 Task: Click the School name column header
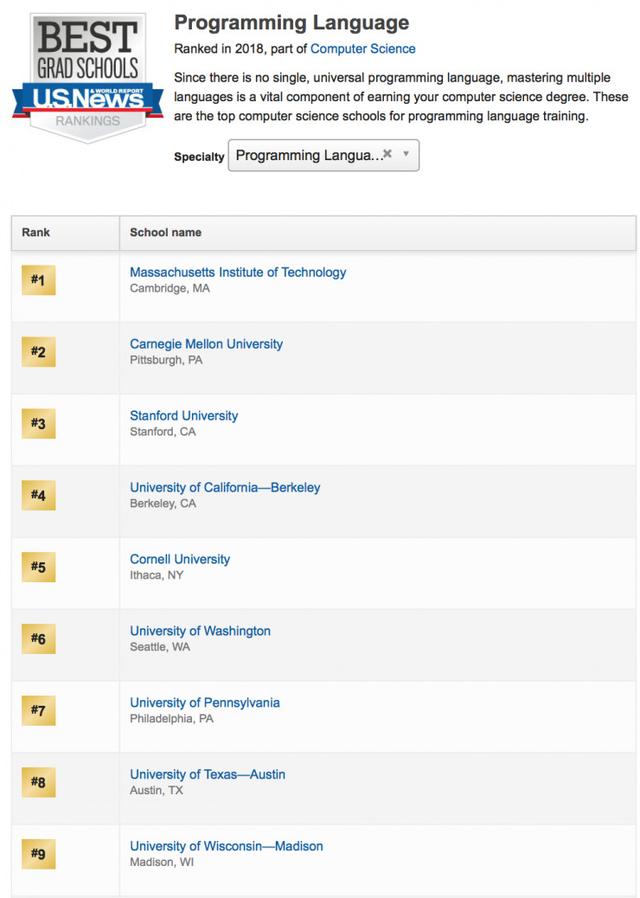(x=378, y=233)
